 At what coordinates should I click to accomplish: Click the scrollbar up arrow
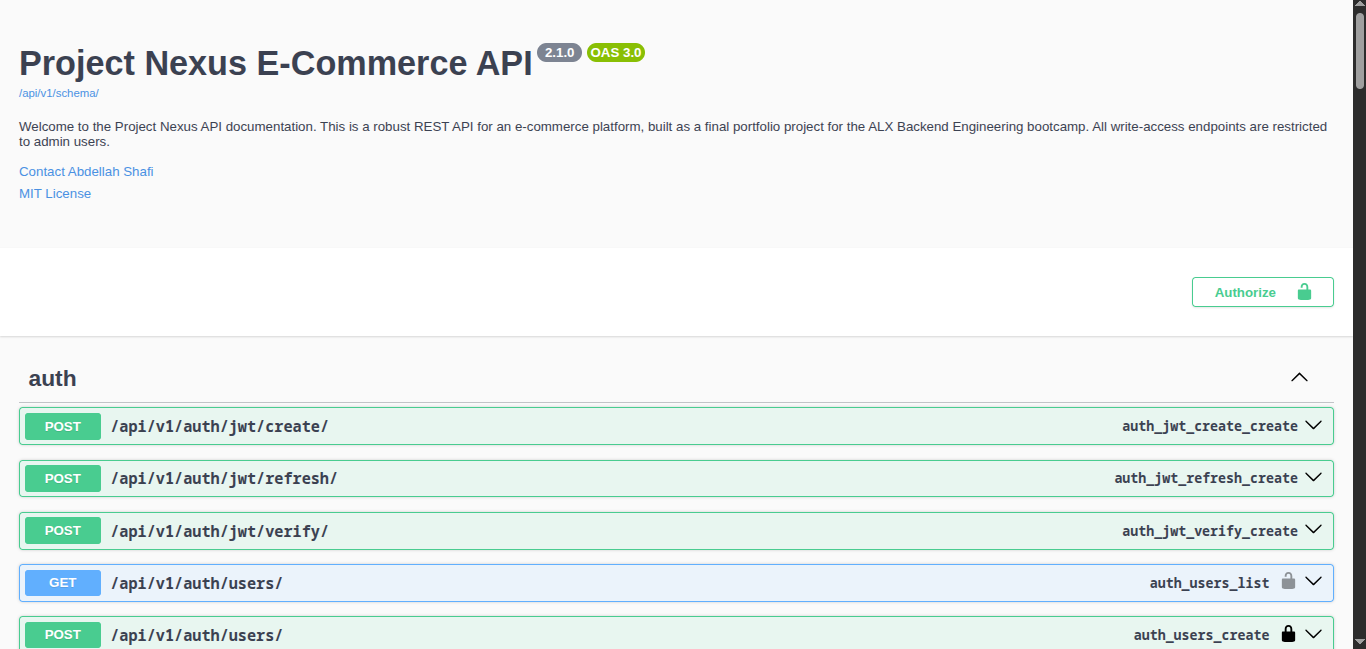tap(1359, 6)
